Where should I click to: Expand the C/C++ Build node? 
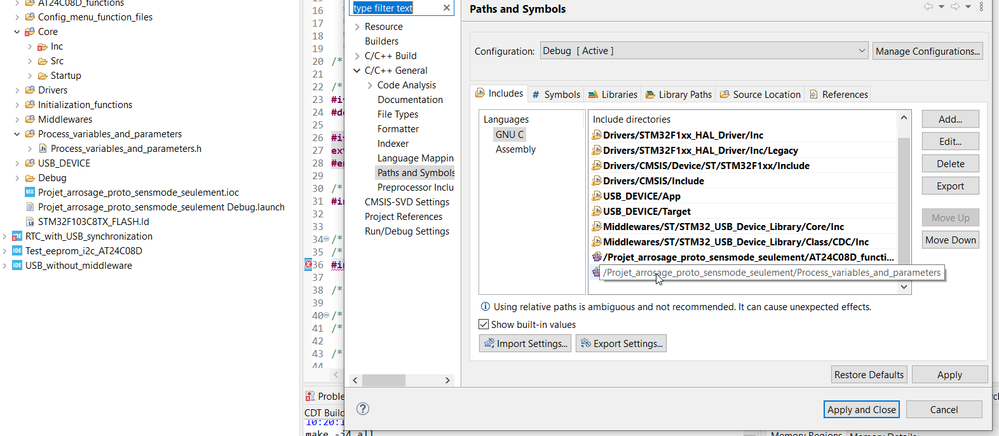click(x=357, y=56)
